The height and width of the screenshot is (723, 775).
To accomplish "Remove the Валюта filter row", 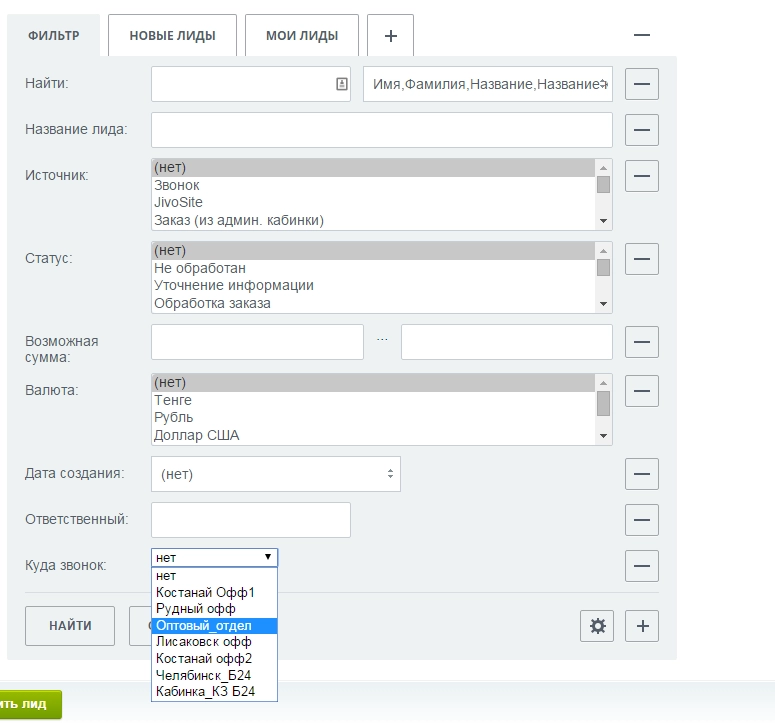I will pos(642,390).
